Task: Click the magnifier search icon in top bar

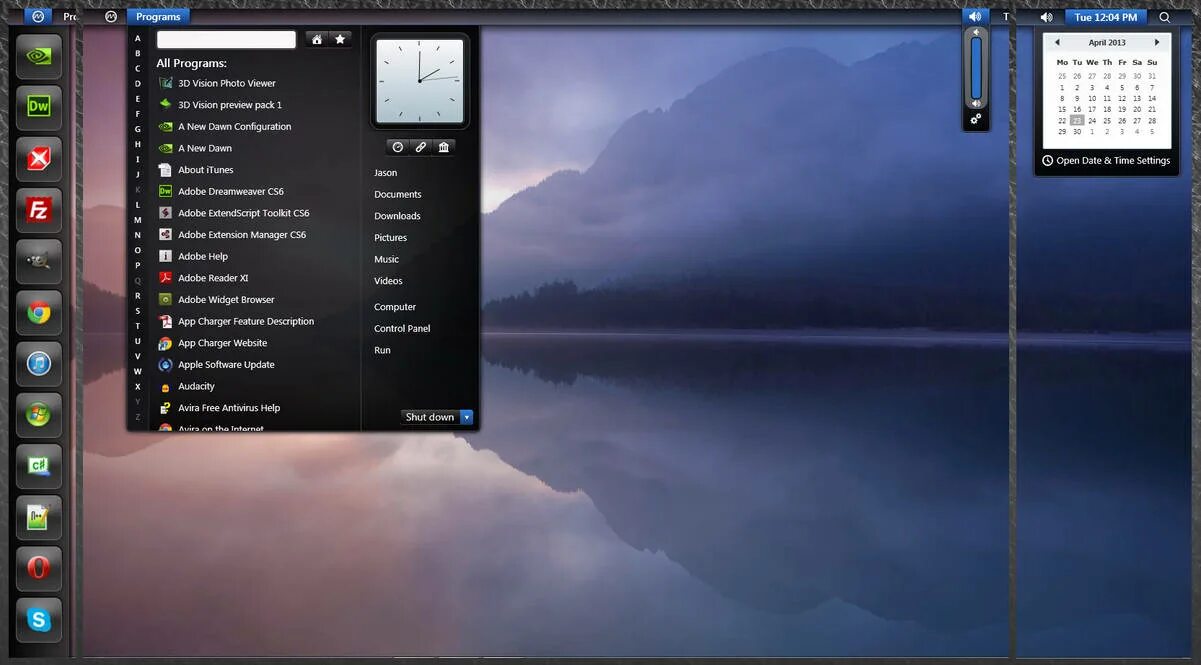Action: (x=1164, y=17)
